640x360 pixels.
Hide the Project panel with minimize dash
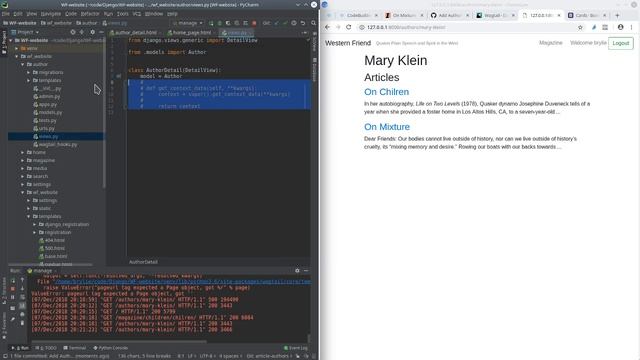click(x=101, y=32)
